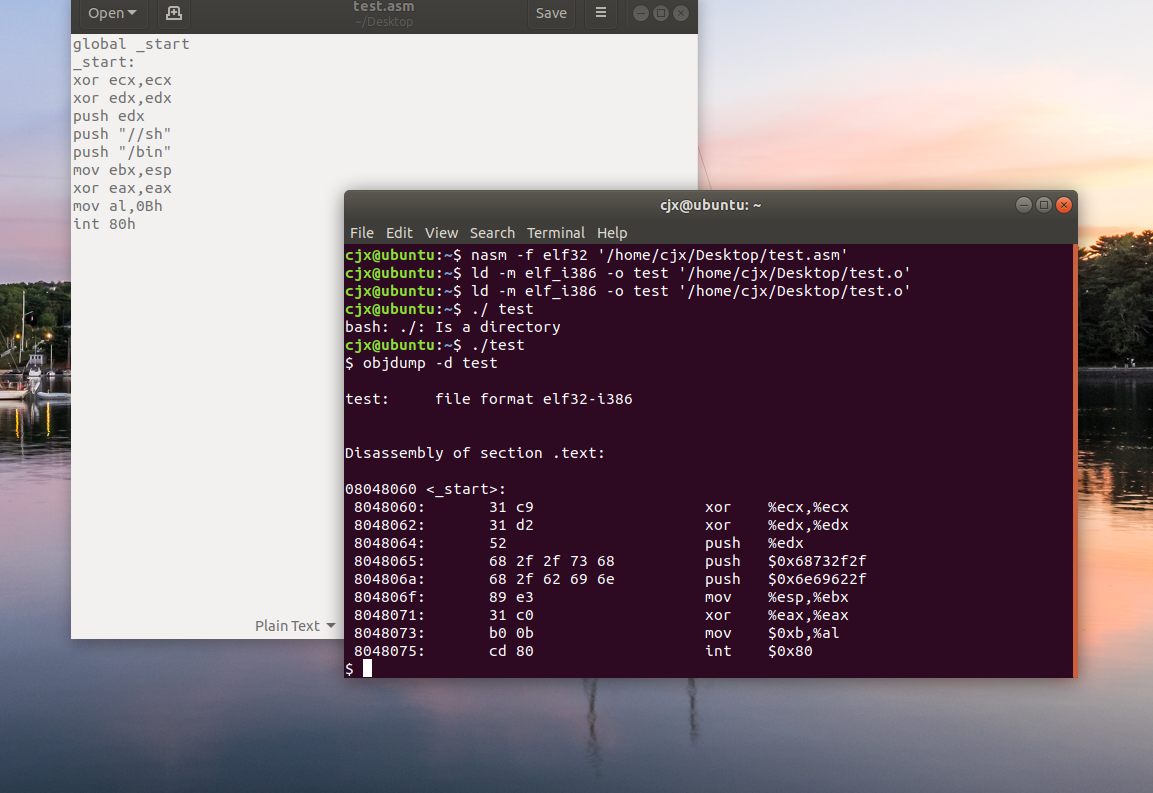Click the 'int 80h' line in gedit

pos(104,224)
